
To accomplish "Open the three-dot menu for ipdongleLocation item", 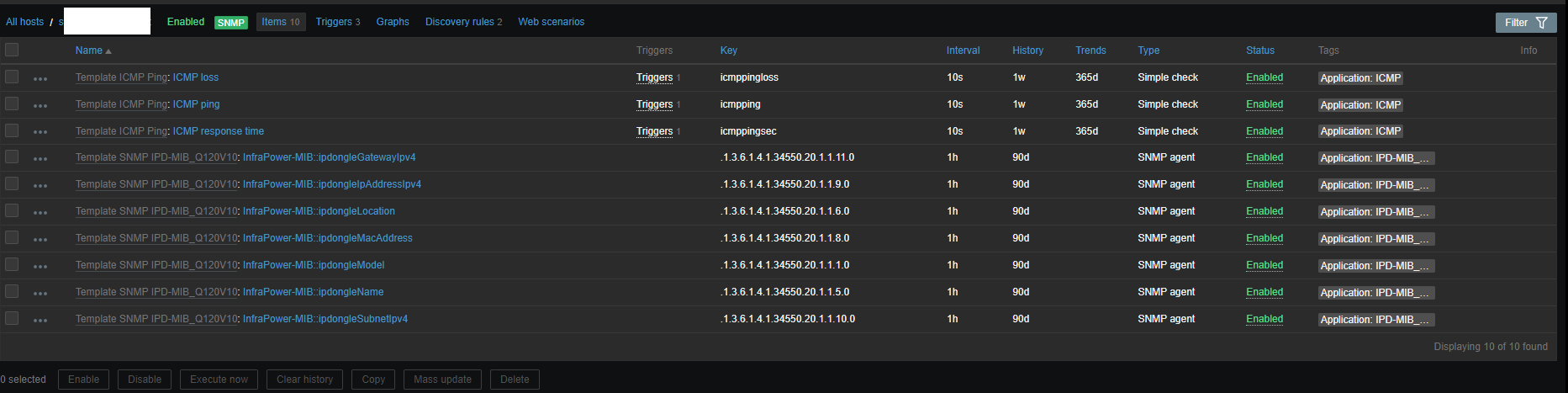I will [40, 212].
